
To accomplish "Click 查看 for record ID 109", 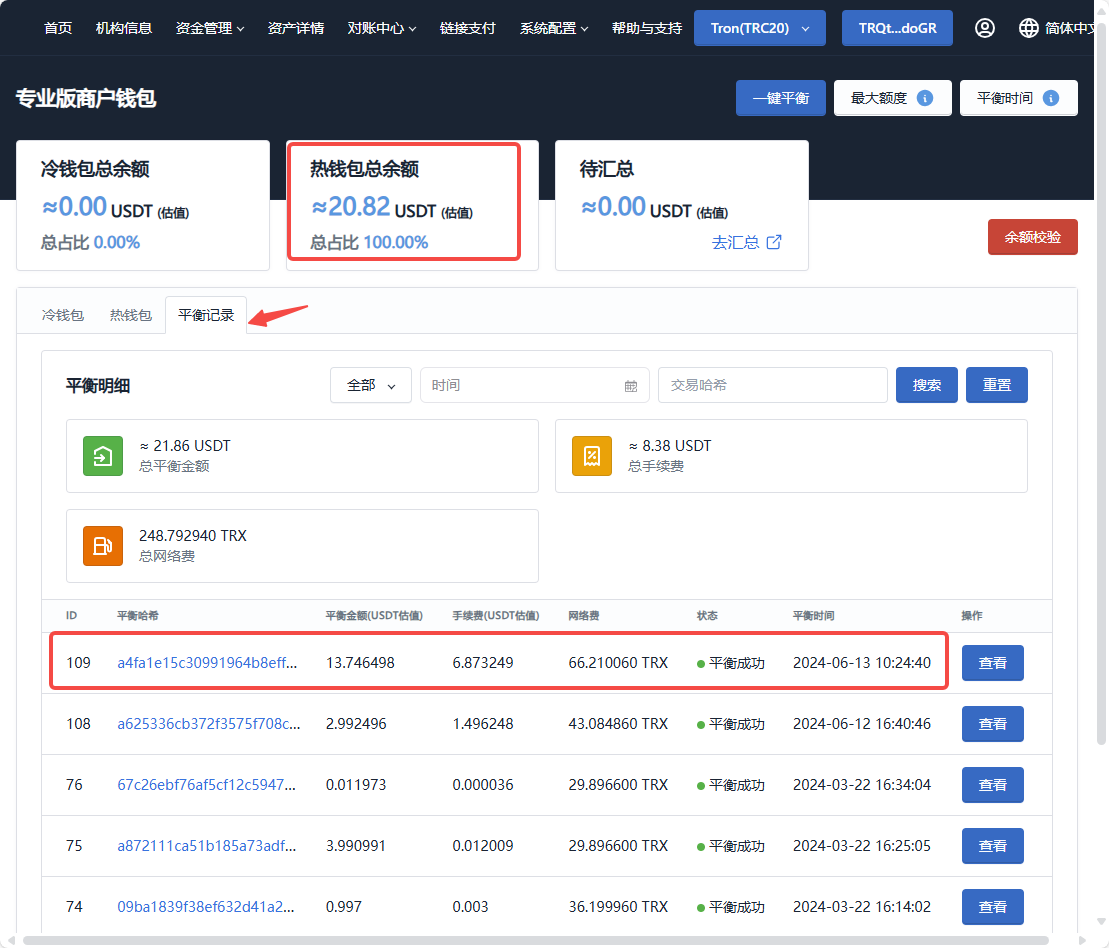I will [992, 663].
